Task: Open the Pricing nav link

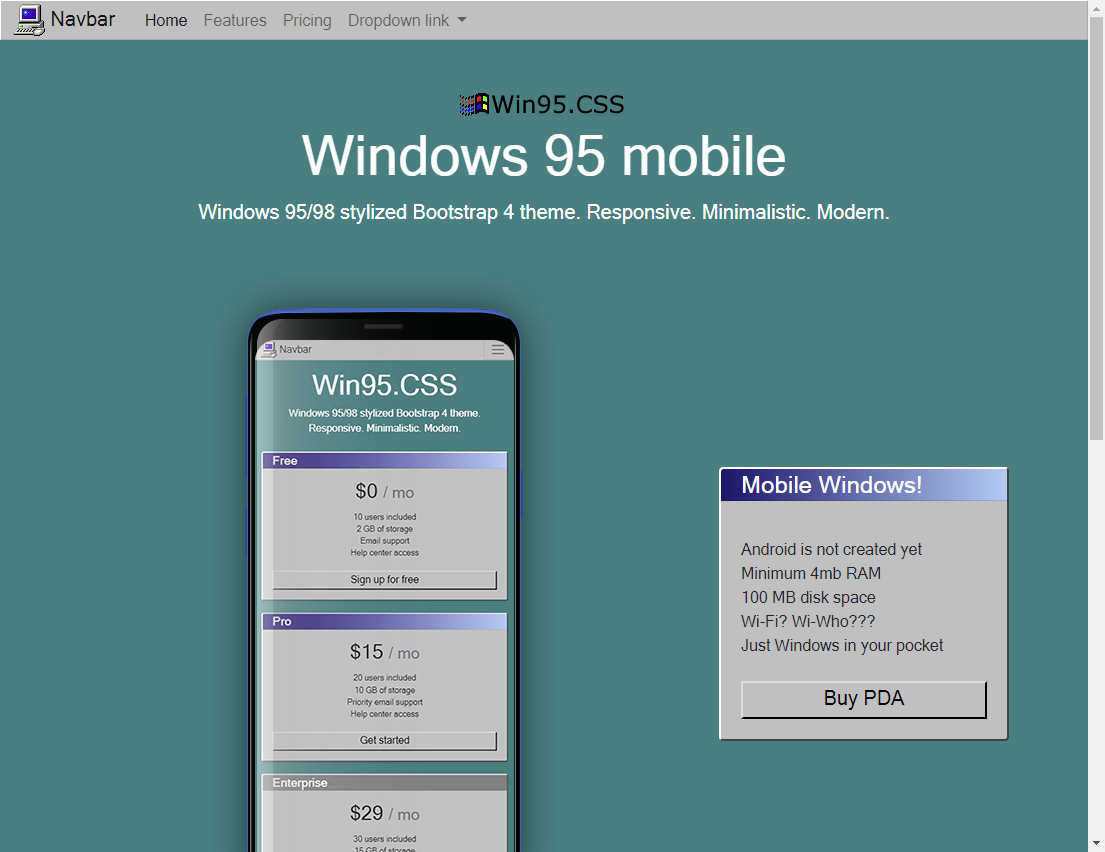Action: click(x=307, y=20)
